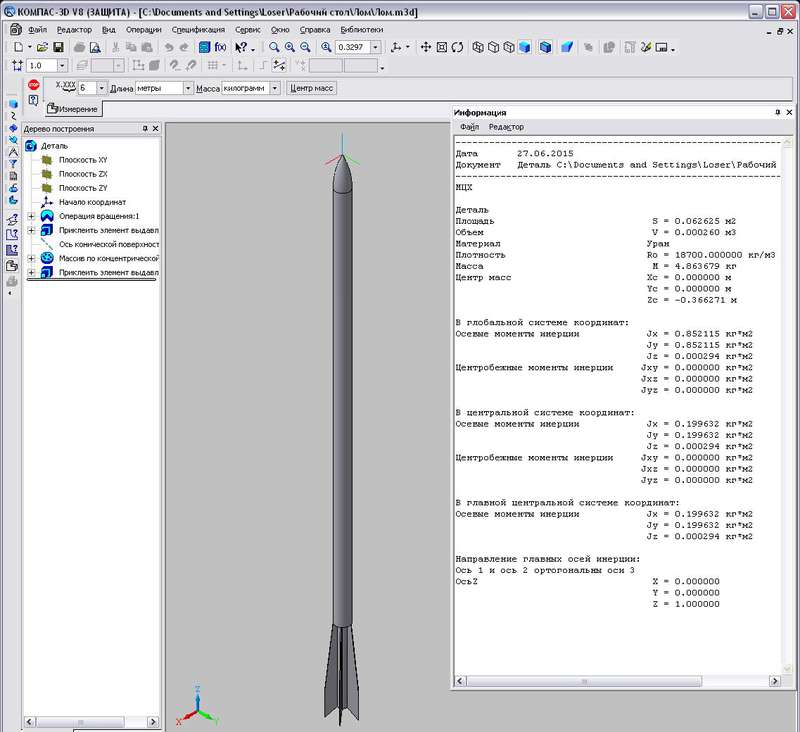
Task: Click the Деталь root icon in the tree
Action: [31, 146]
